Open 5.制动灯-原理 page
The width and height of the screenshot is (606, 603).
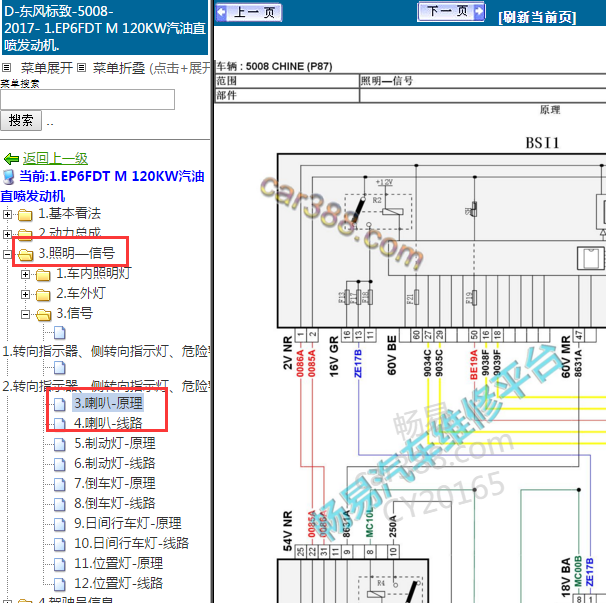pyautogui.click(x=115, y=443)
